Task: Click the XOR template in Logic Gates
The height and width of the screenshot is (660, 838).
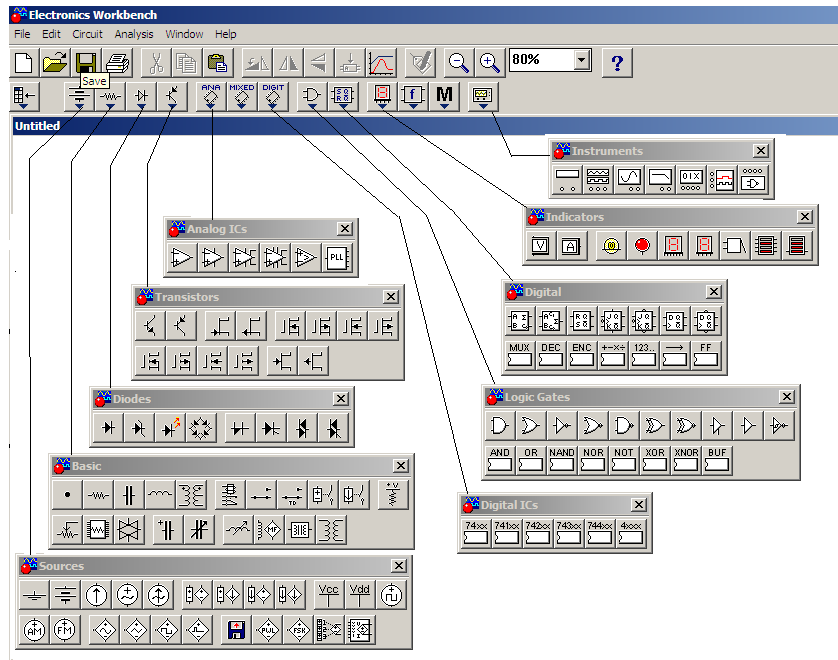Action: 655,460
